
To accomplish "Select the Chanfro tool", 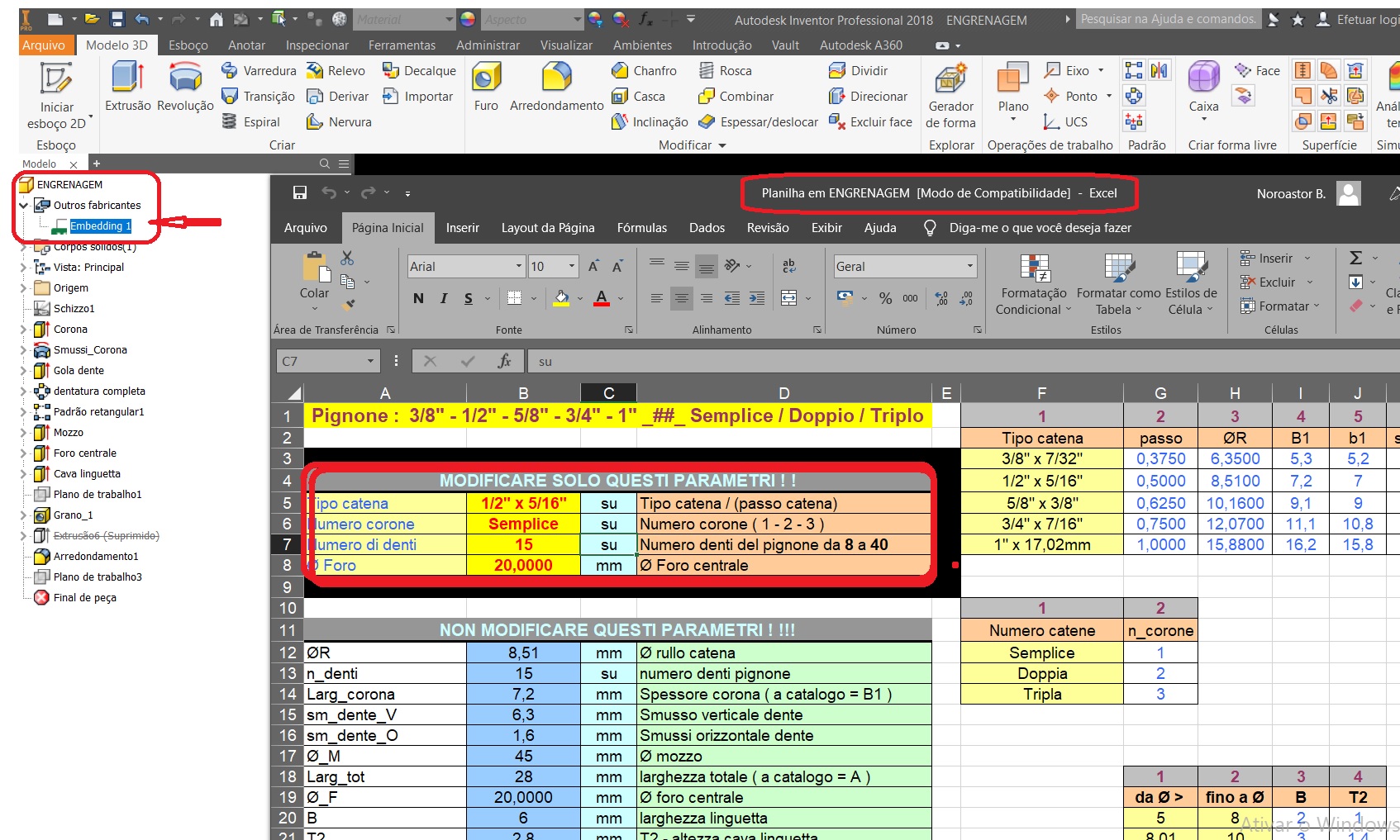I will click(x=645, y=71).
